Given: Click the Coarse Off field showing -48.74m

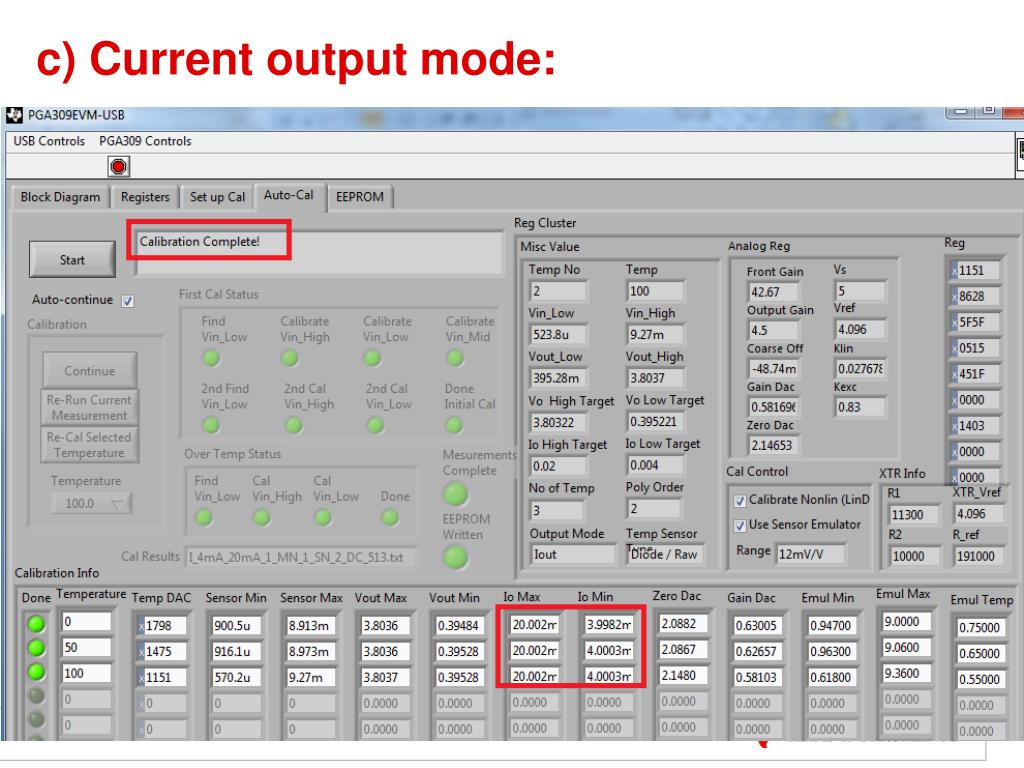Looking at the screenshot, I should pyautogui.click(x=773, y=369).
